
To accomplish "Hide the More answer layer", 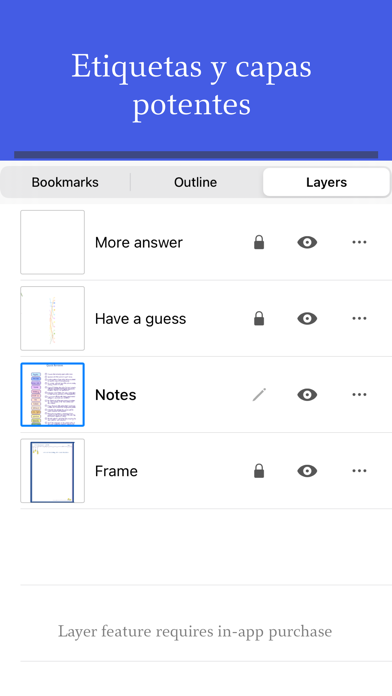I will pos(307,242).
